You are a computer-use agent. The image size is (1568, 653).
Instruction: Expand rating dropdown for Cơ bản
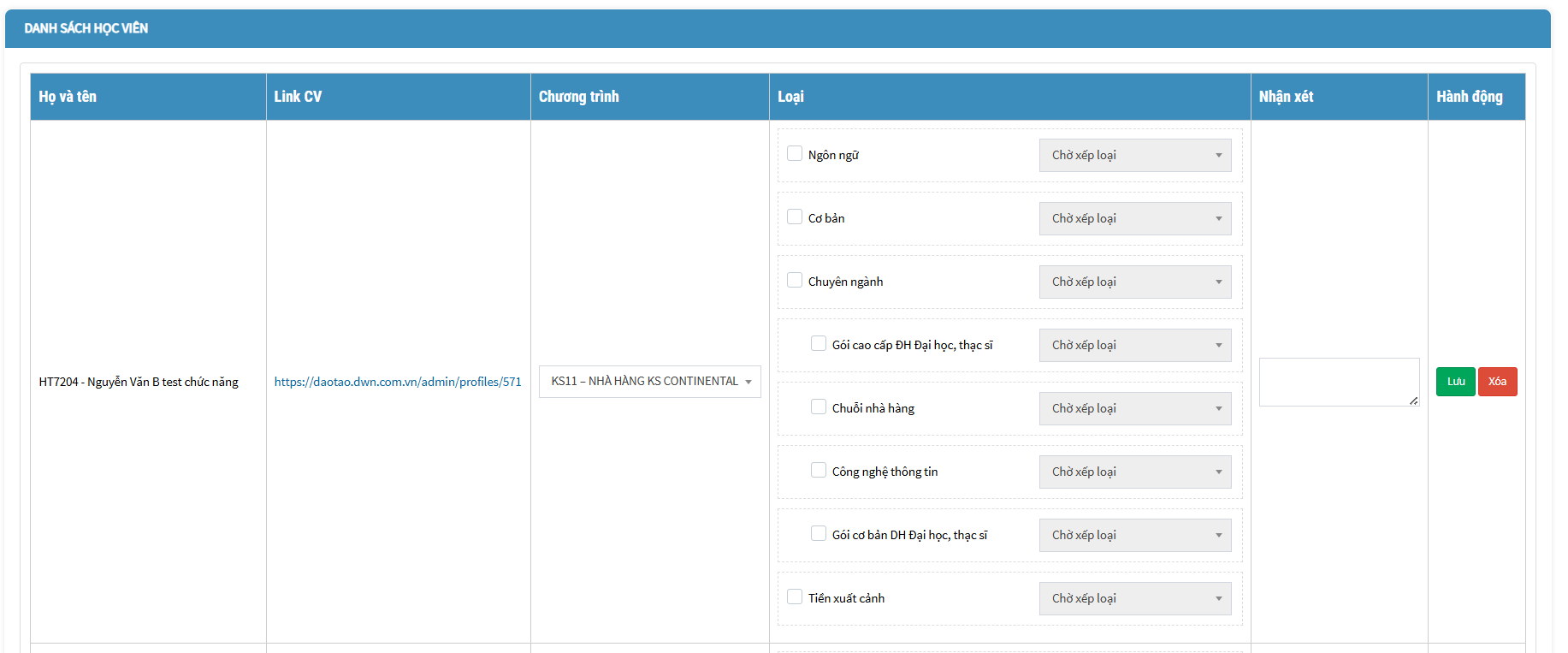(x=1134, y=219)
